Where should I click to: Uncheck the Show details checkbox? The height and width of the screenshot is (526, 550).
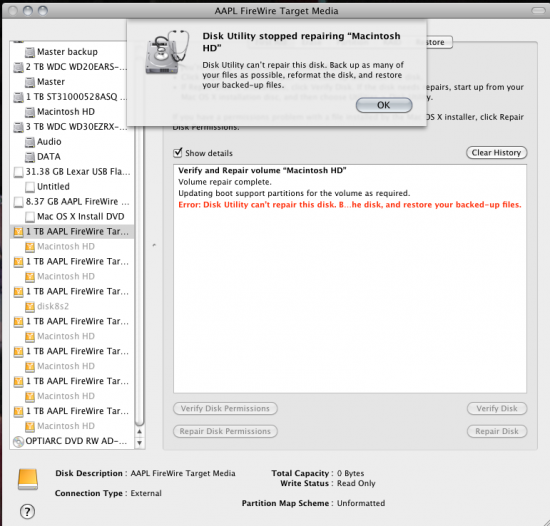click(178, 153)
